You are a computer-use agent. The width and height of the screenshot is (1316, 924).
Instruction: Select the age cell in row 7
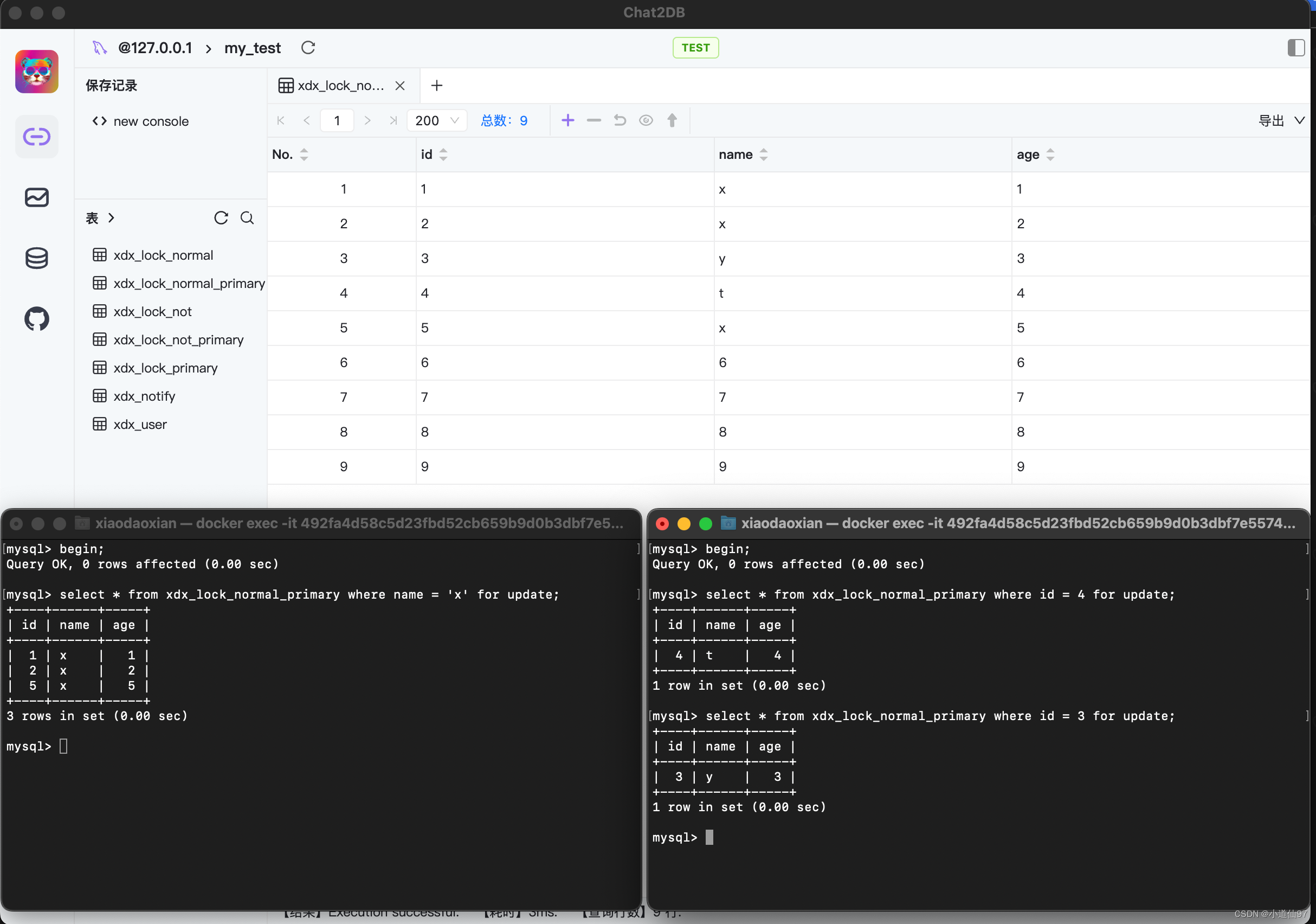[x=1160, y=397]
